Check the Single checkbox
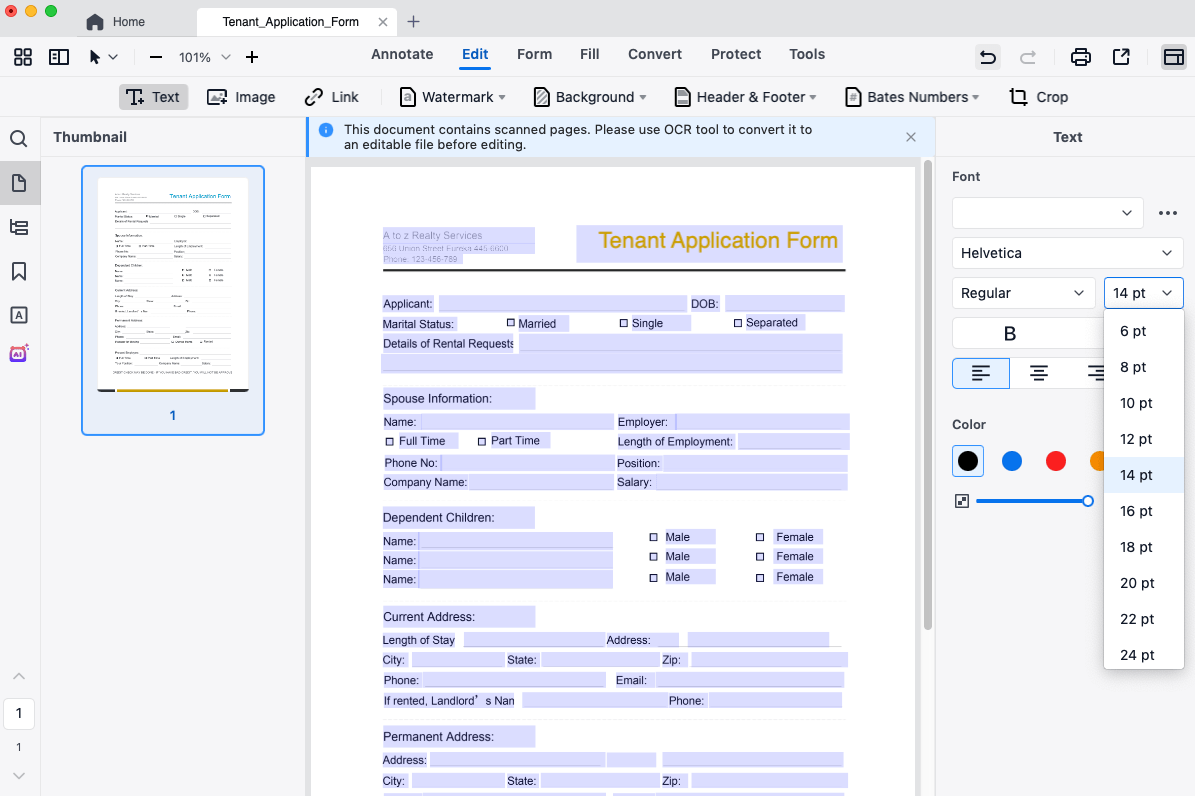Screen dimensions: 1195x796 tap(623, 323)
